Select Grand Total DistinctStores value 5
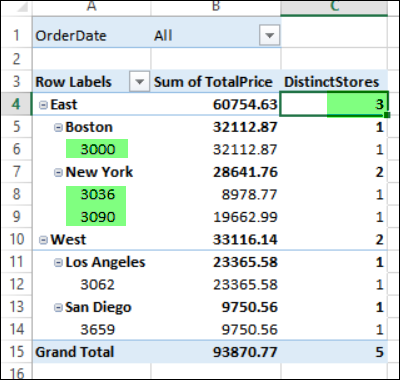This screenshot has height=380, width=400. (x=379, y=352)
